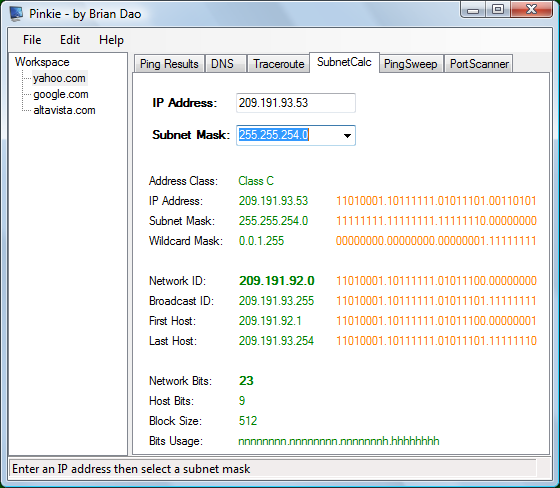Click the Broadcast ID value 209.191.93.255
The width and height of the screenshot is (560, 488).
[276, 301]
